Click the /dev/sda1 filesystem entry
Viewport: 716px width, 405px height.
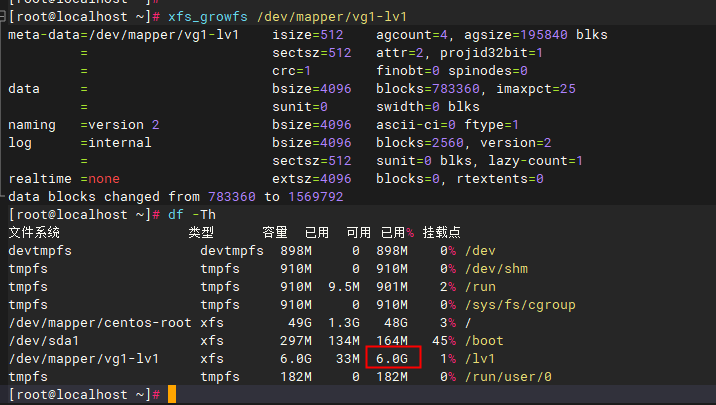click(x=44, y=341)
